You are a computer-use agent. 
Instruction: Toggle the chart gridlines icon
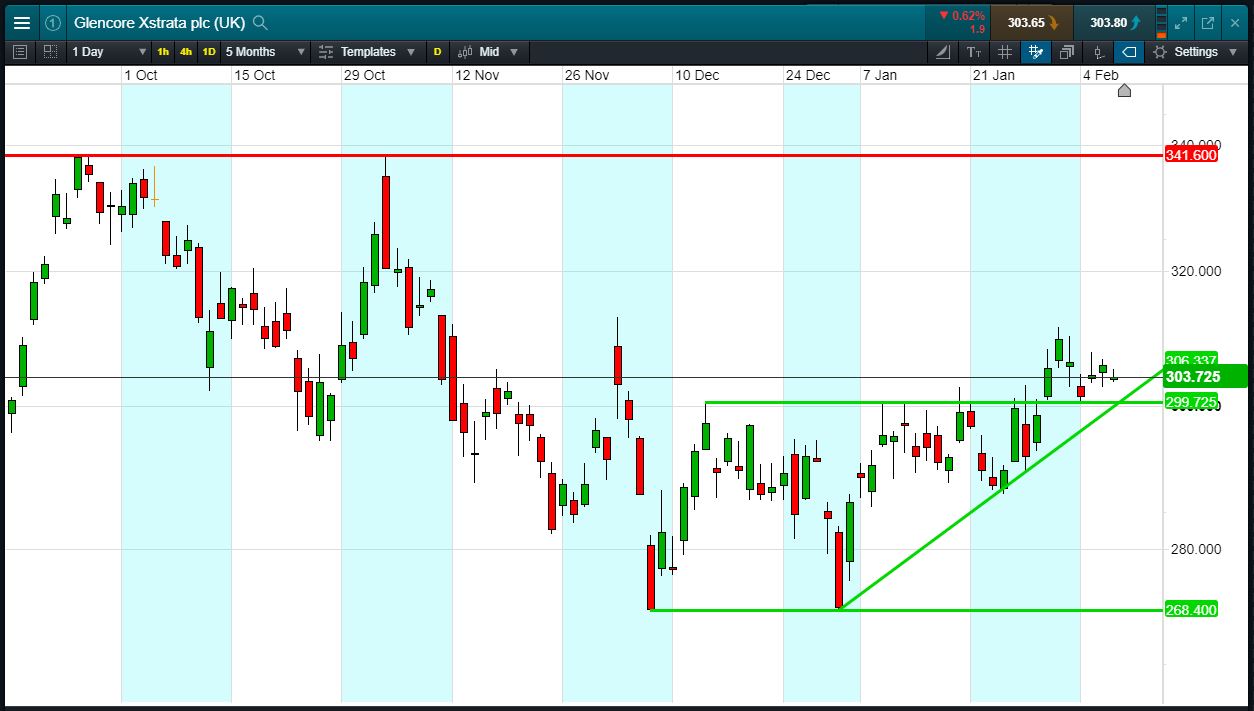1005,51
